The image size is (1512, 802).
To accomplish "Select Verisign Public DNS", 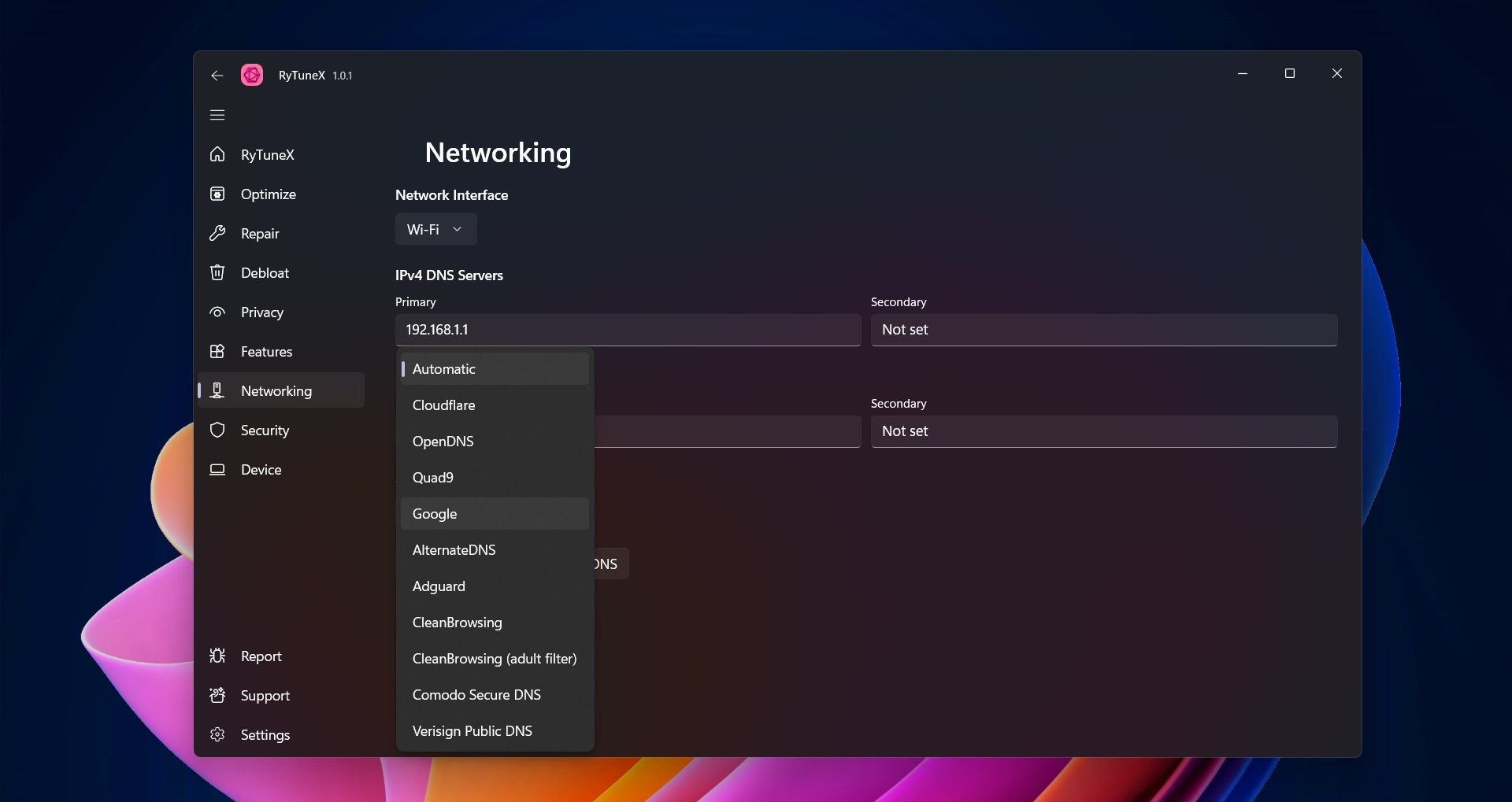I will pos(495,730).
